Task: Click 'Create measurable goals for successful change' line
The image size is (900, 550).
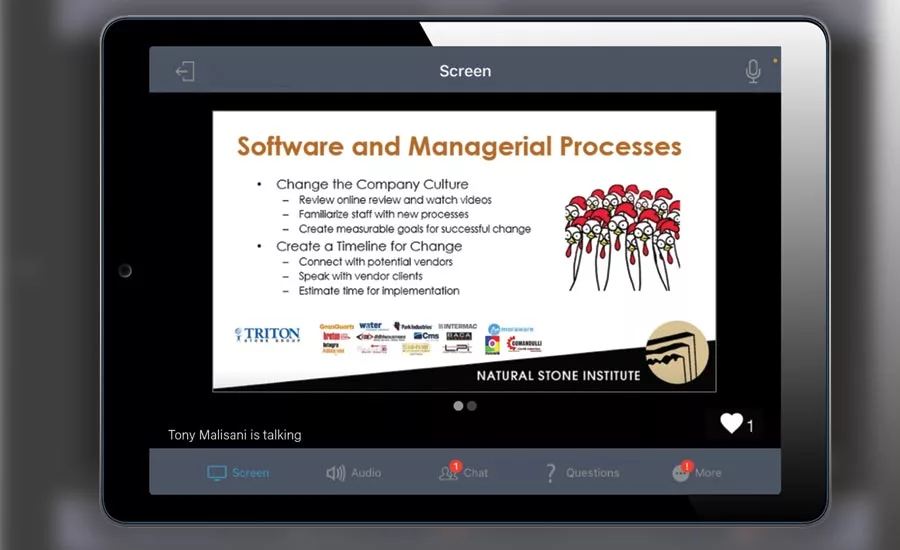Action: click(x=414, y=229)
